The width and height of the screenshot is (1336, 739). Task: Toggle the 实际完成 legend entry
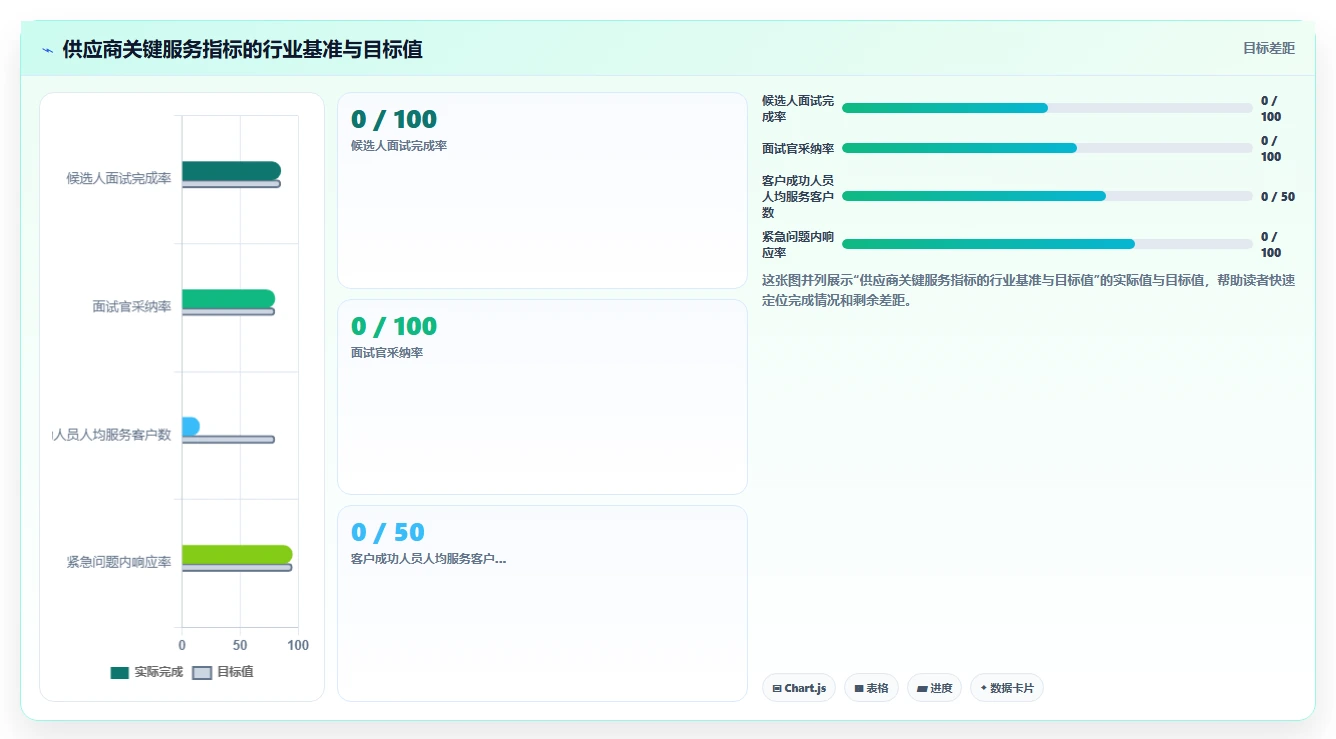tap(147, 672)
